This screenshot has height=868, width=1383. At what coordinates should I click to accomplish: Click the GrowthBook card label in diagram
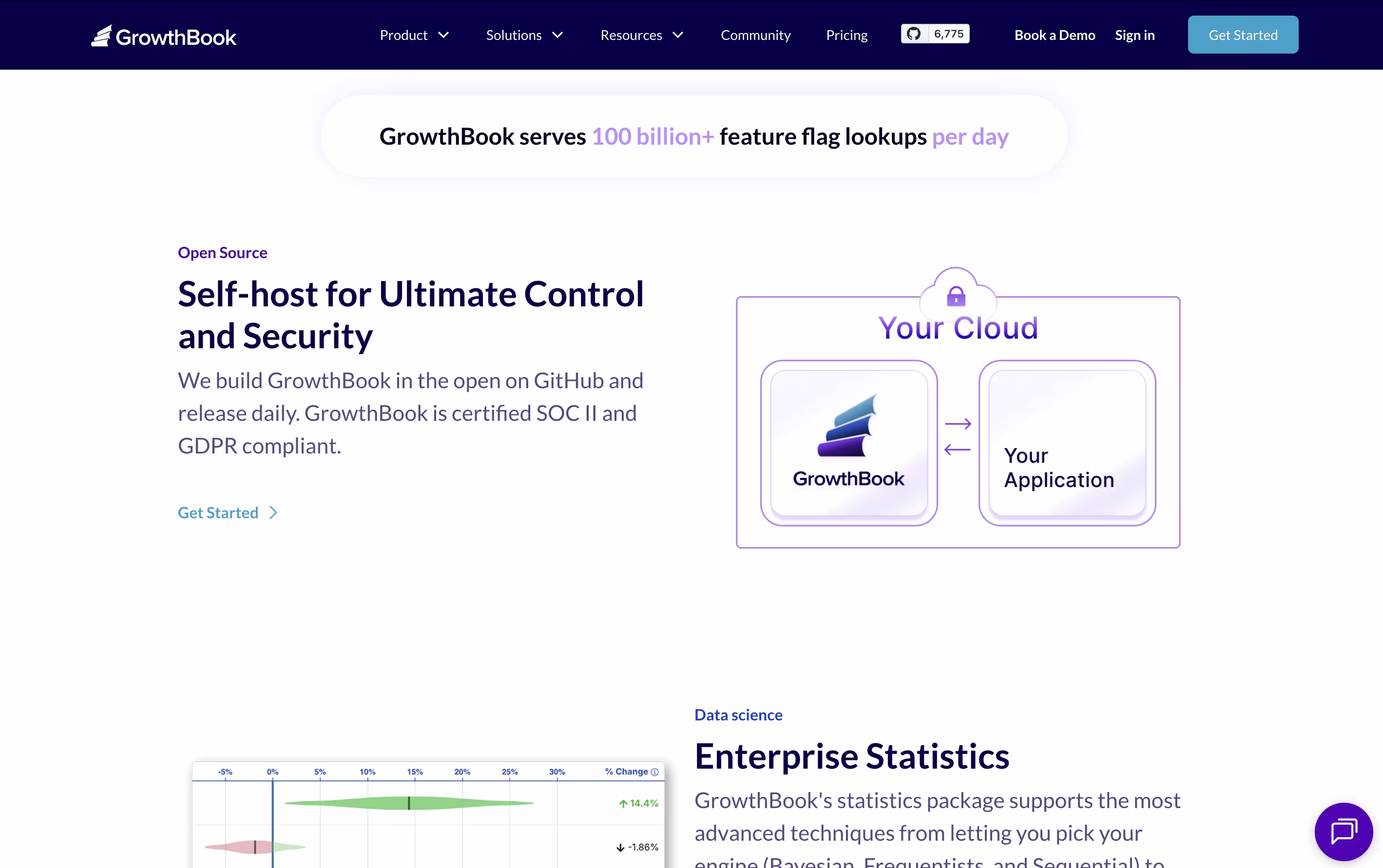(848, 479)
